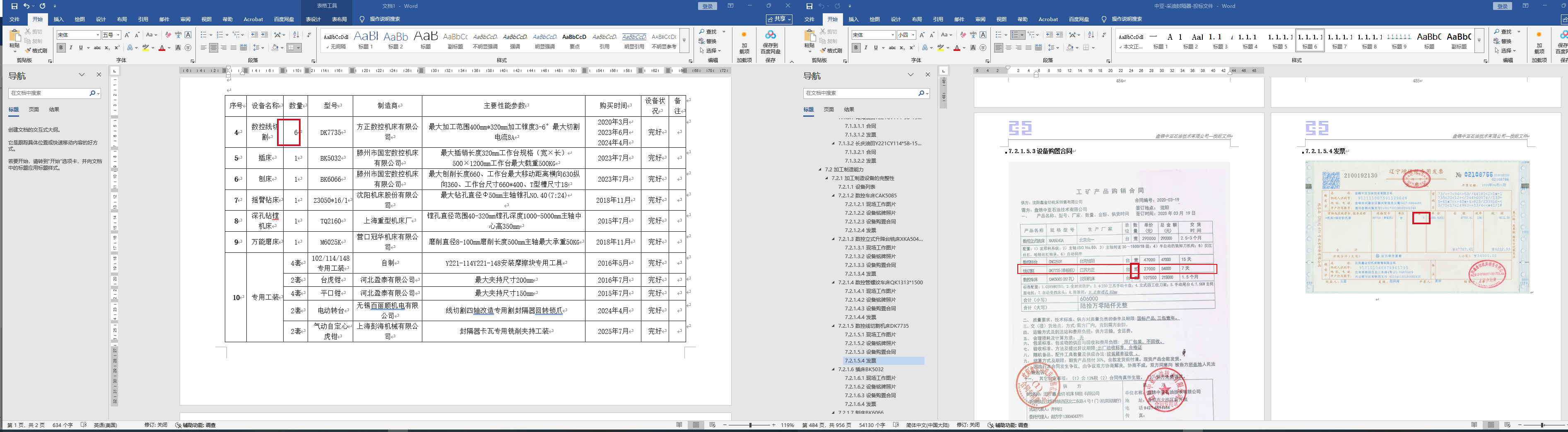Toggle Italic in the right Word window
1568x432 pixels.
pyautogui.click(x=866, y=48)
